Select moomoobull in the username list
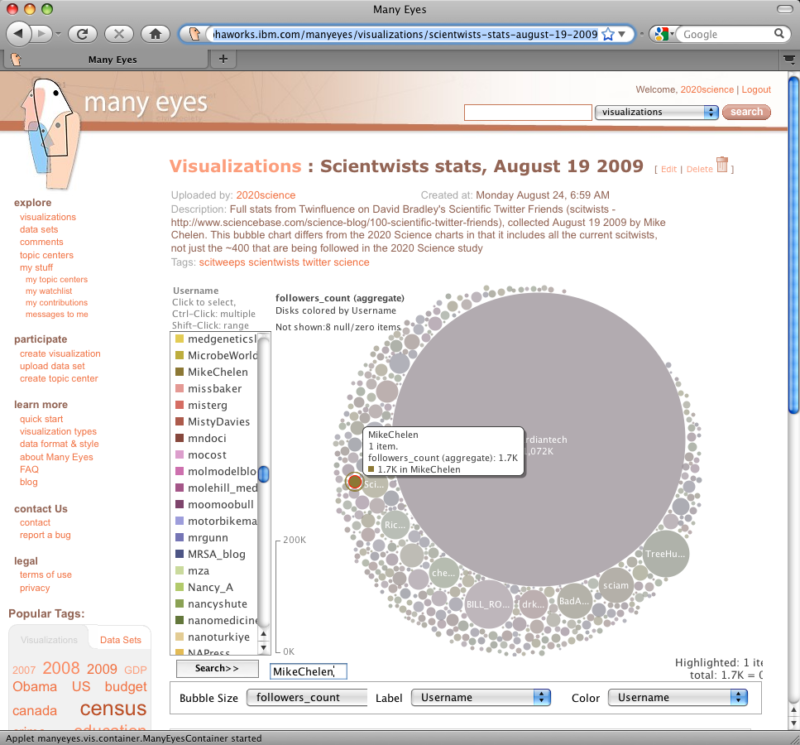 [x=214, y=505]
